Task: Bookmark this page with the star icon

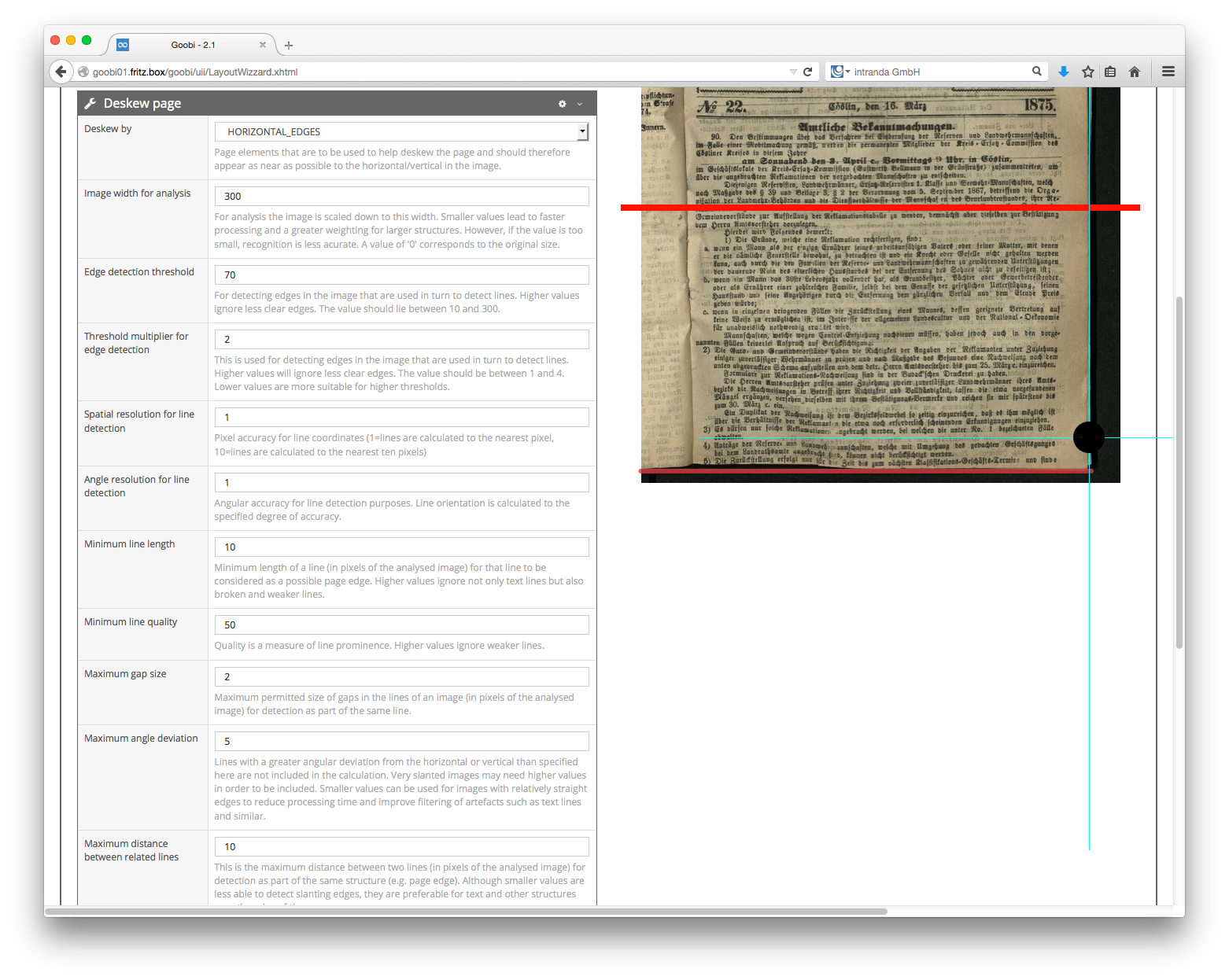Action: click(x=1088, y=72)
